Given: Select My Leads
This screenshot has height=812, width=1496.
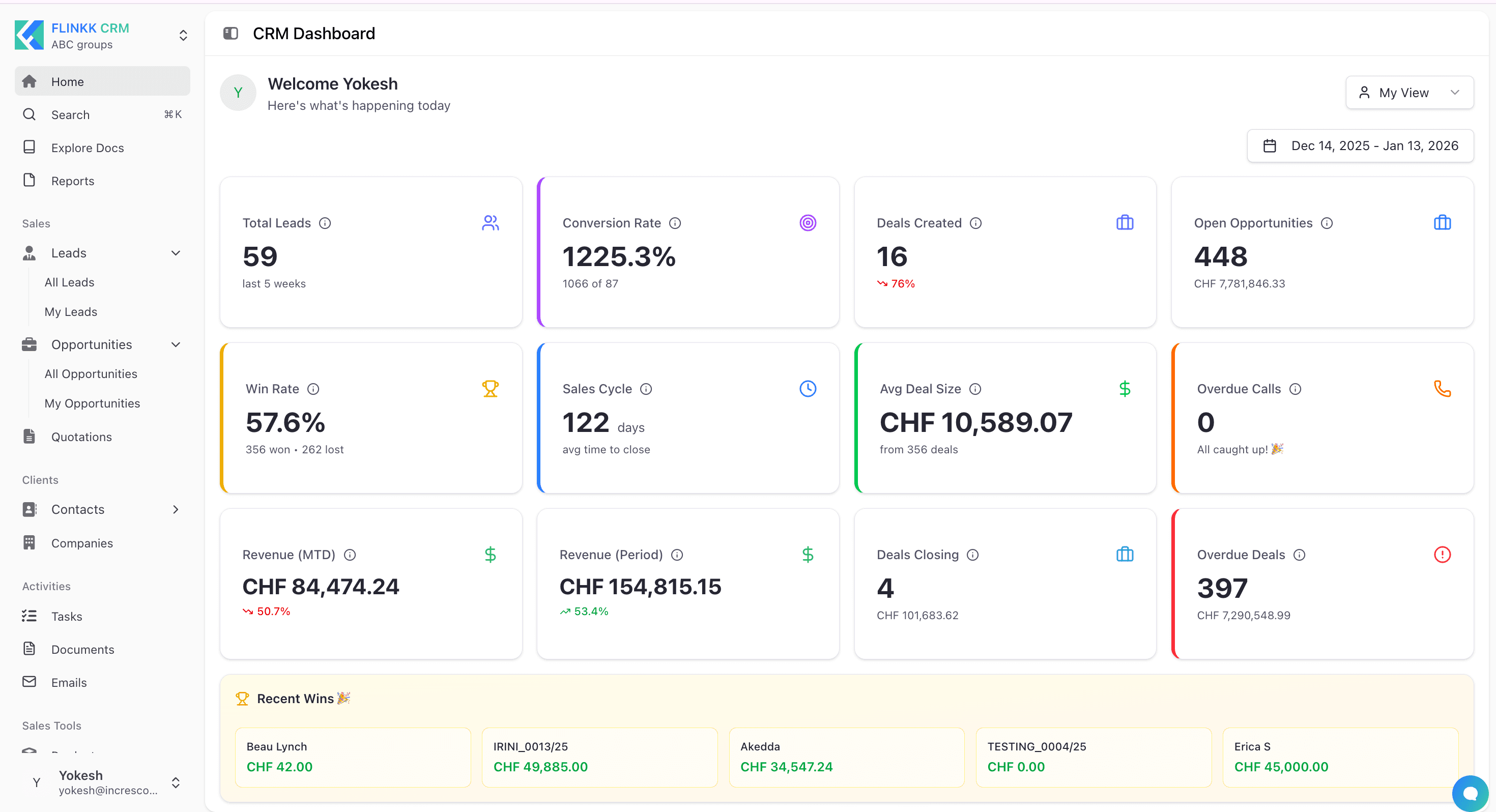Looking at the screenshot, I should click(71, 312).
